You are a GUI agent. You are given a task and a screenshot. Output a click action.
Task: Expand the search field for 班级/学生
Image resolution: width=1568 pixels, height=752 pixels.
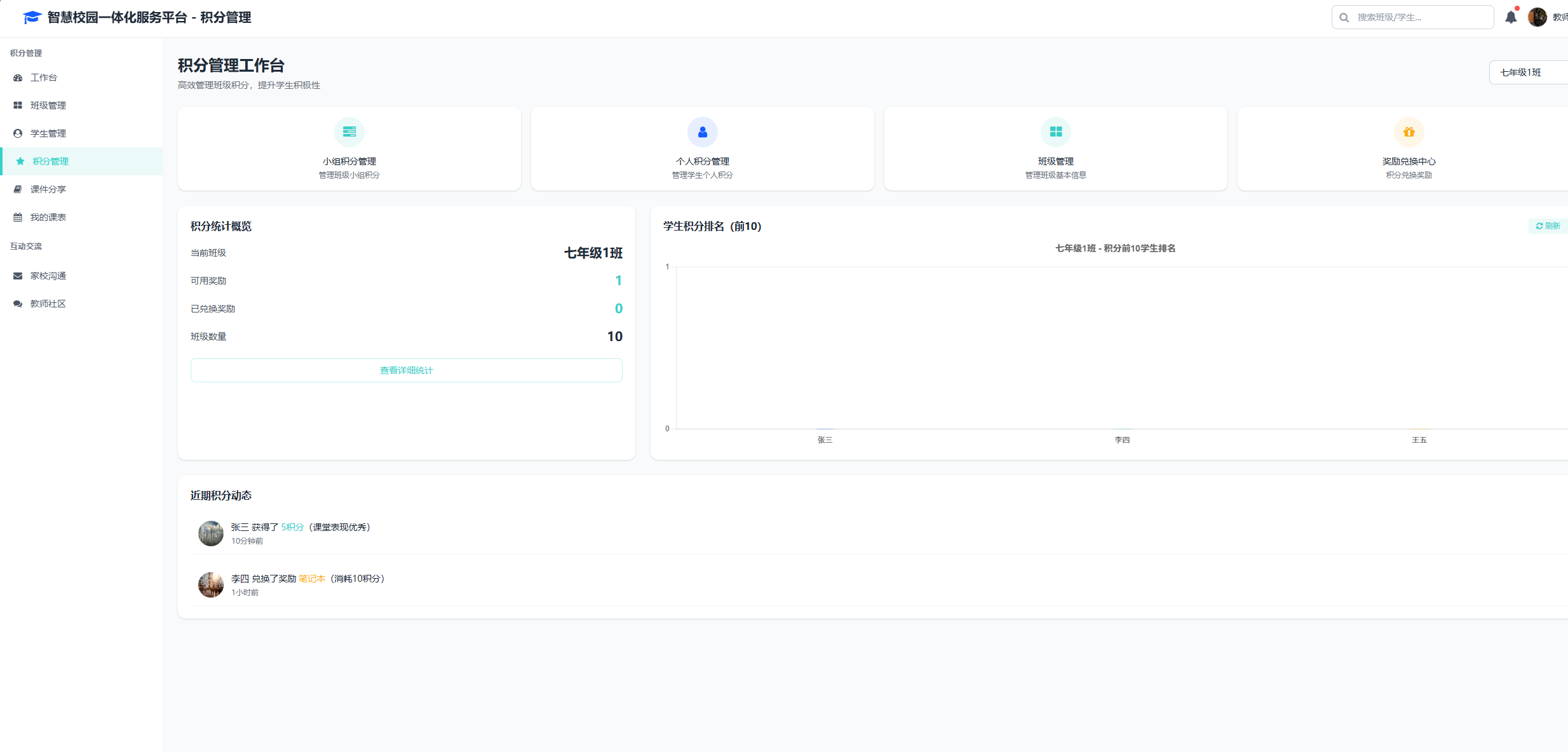tap(1412, 17)
